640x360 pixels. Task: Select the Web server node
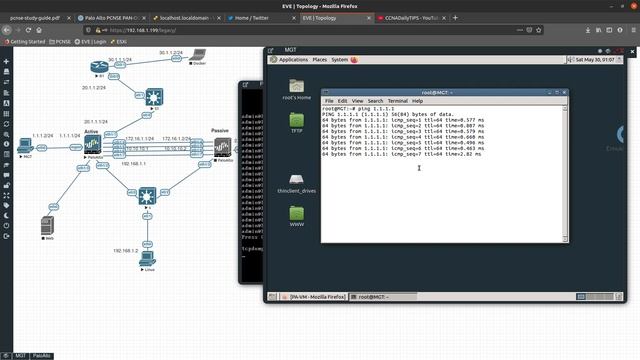[47, 226]
